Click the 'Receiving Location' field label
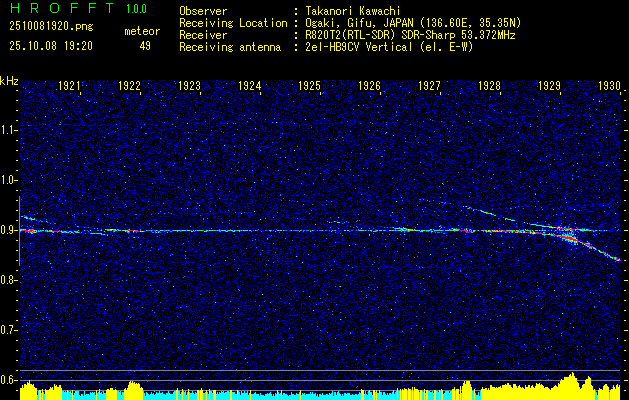The height and width of the screenshot is (400, 629). 233,23
